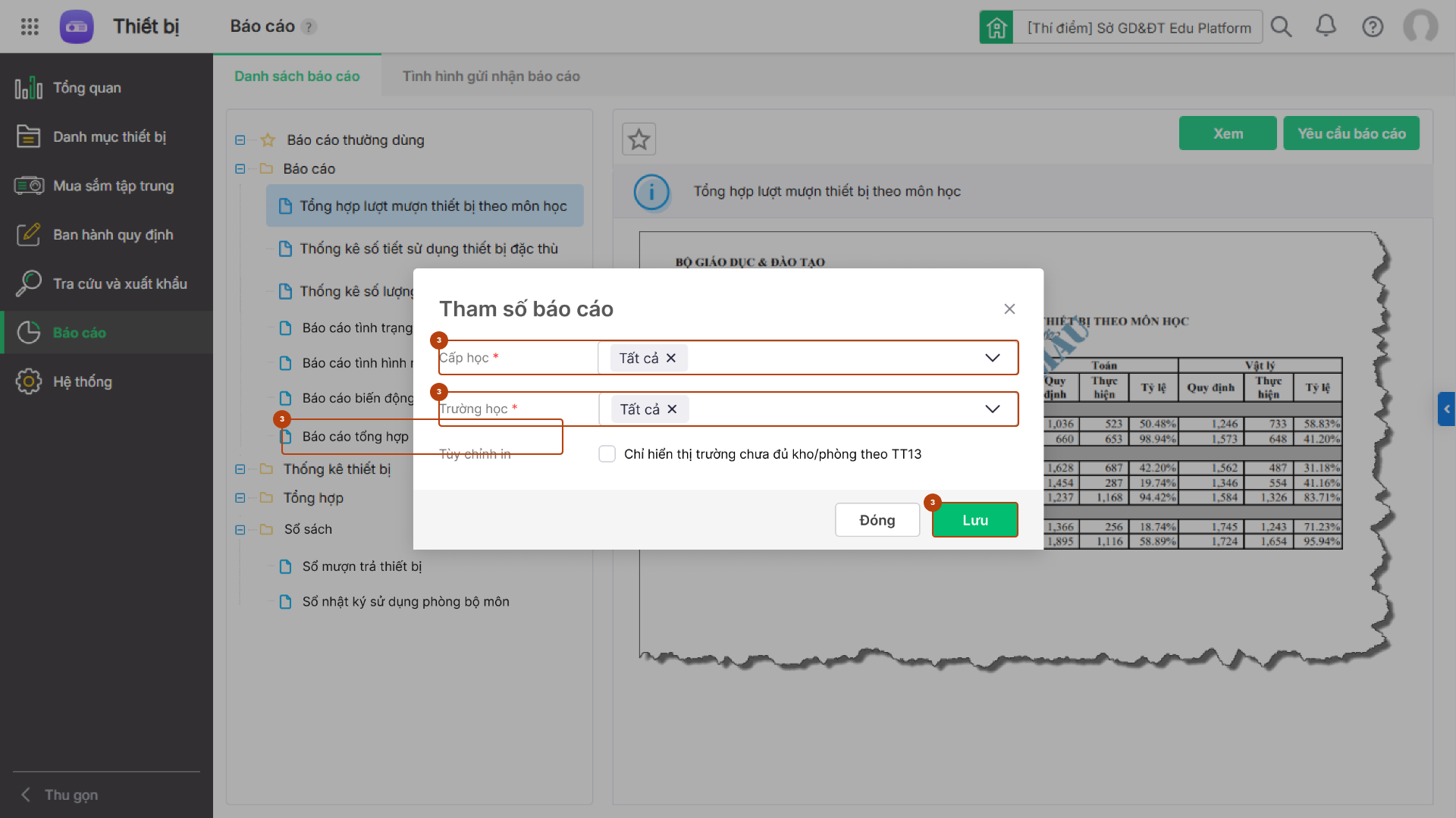
Task: Click the Đóng button
Action: (877, 520)
